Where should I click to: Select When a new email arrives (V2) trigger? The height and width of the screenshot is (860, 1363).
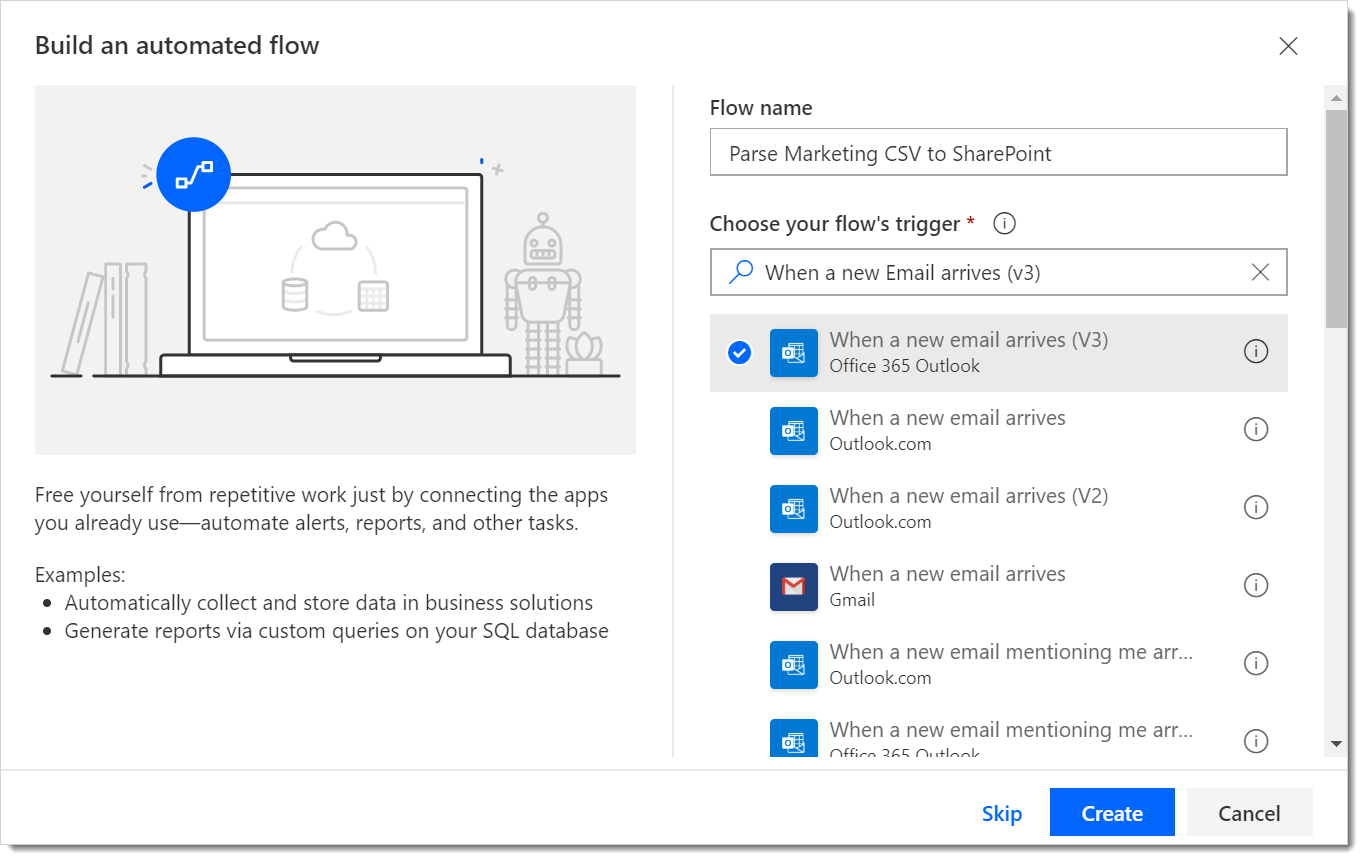coord(998,508)
